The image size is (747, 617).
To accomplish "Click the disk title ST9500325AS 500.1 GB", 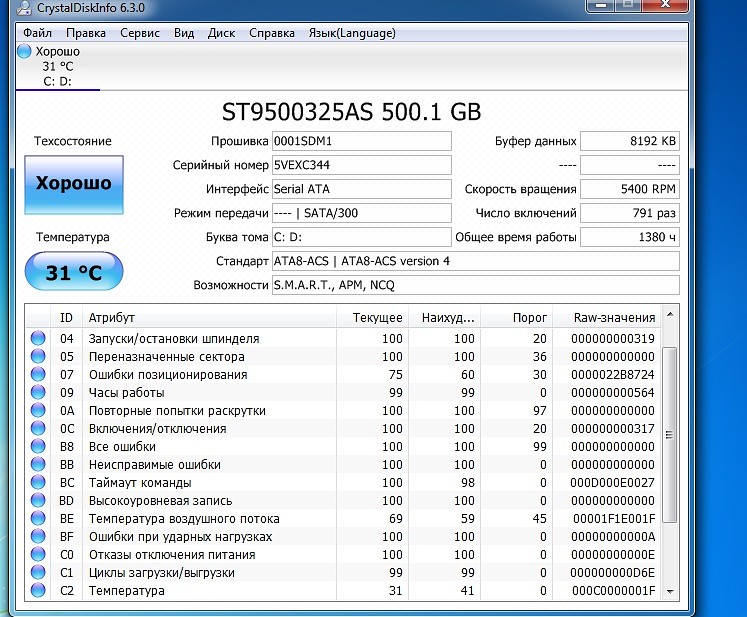I will tap(352, 112).
